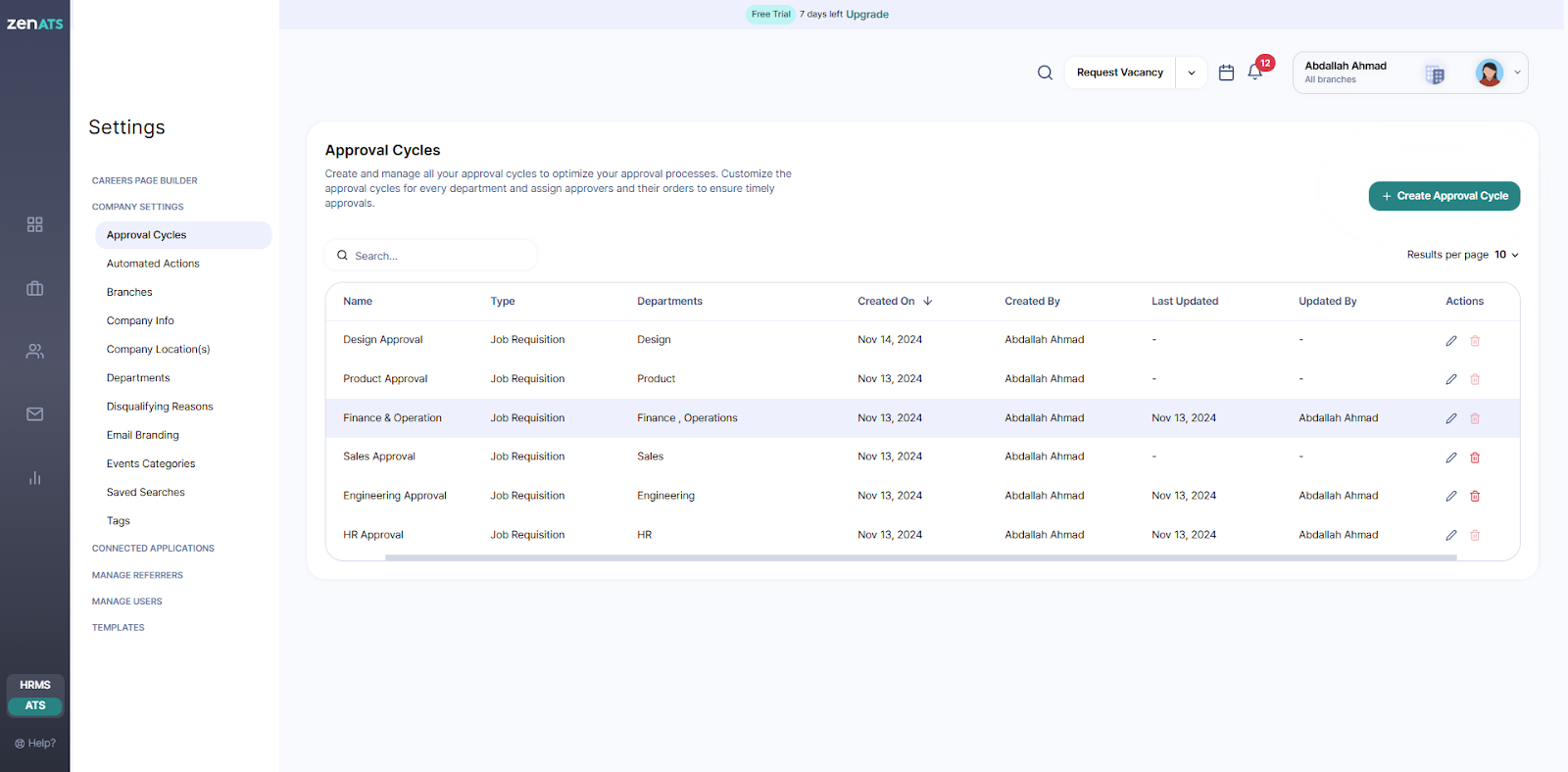Change results per page dropdown
The image size is (1568, 772).
click(x=1506, y=255)
